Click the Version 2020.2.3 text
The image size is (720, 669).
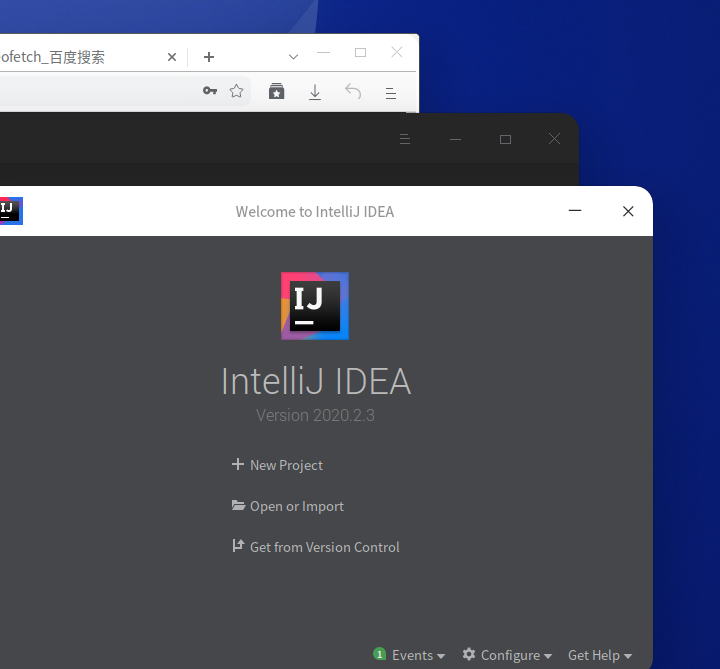pos(315,415)
